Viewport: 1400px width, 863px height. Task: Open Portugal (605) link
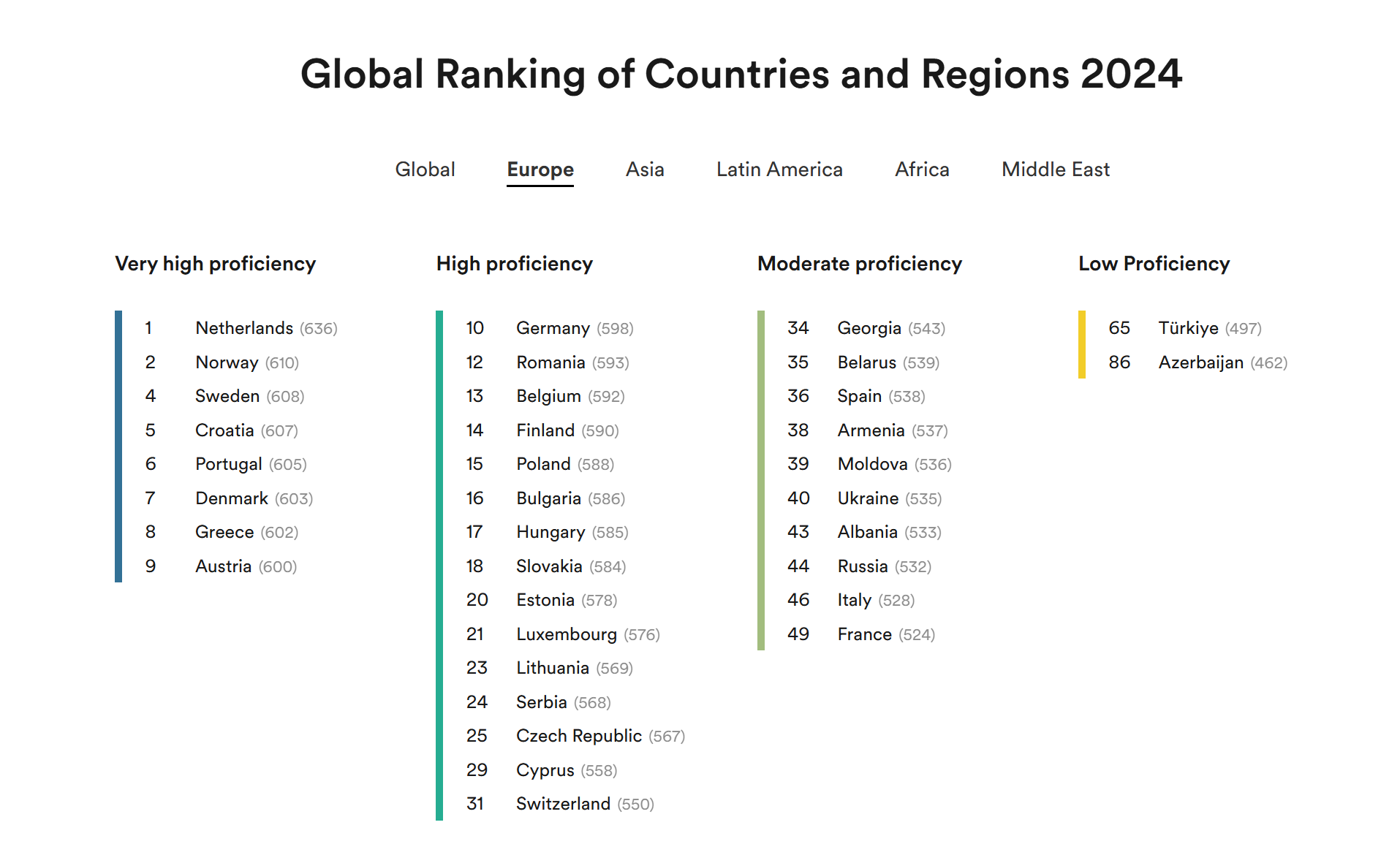251,464
